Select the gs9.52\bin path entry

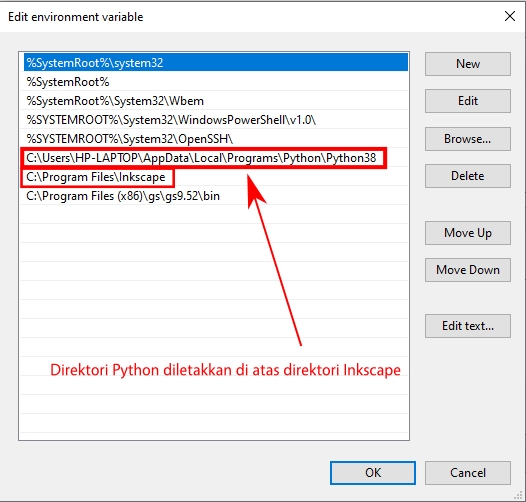click(x=216, y=196)
